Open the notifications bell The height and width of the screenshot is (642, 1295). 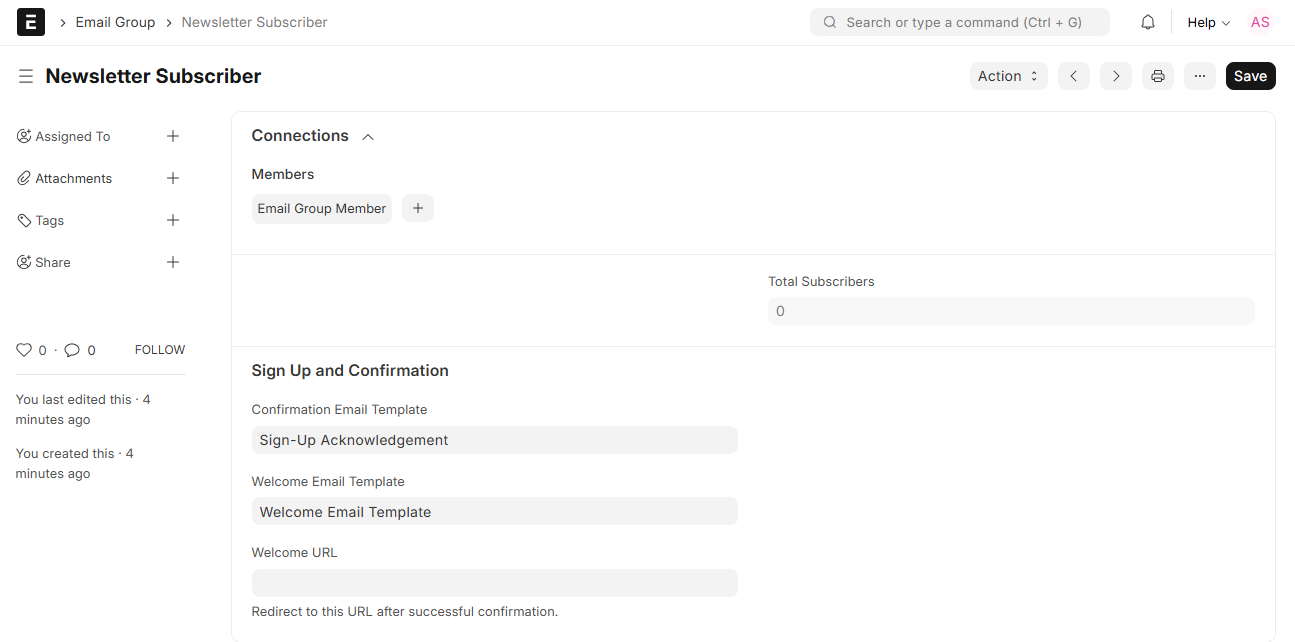(1147, 21)
